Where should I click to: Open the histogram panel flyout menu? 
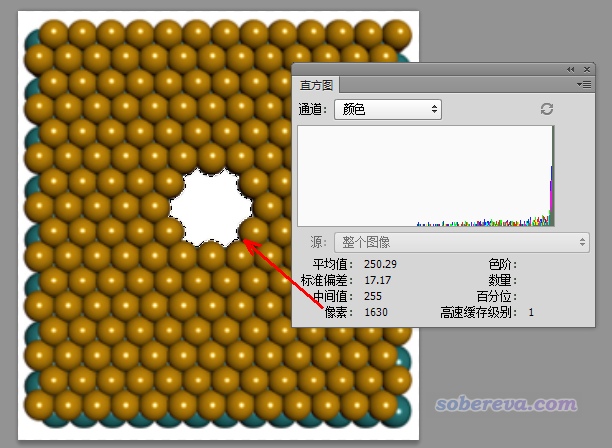click(x=586, y=85)
